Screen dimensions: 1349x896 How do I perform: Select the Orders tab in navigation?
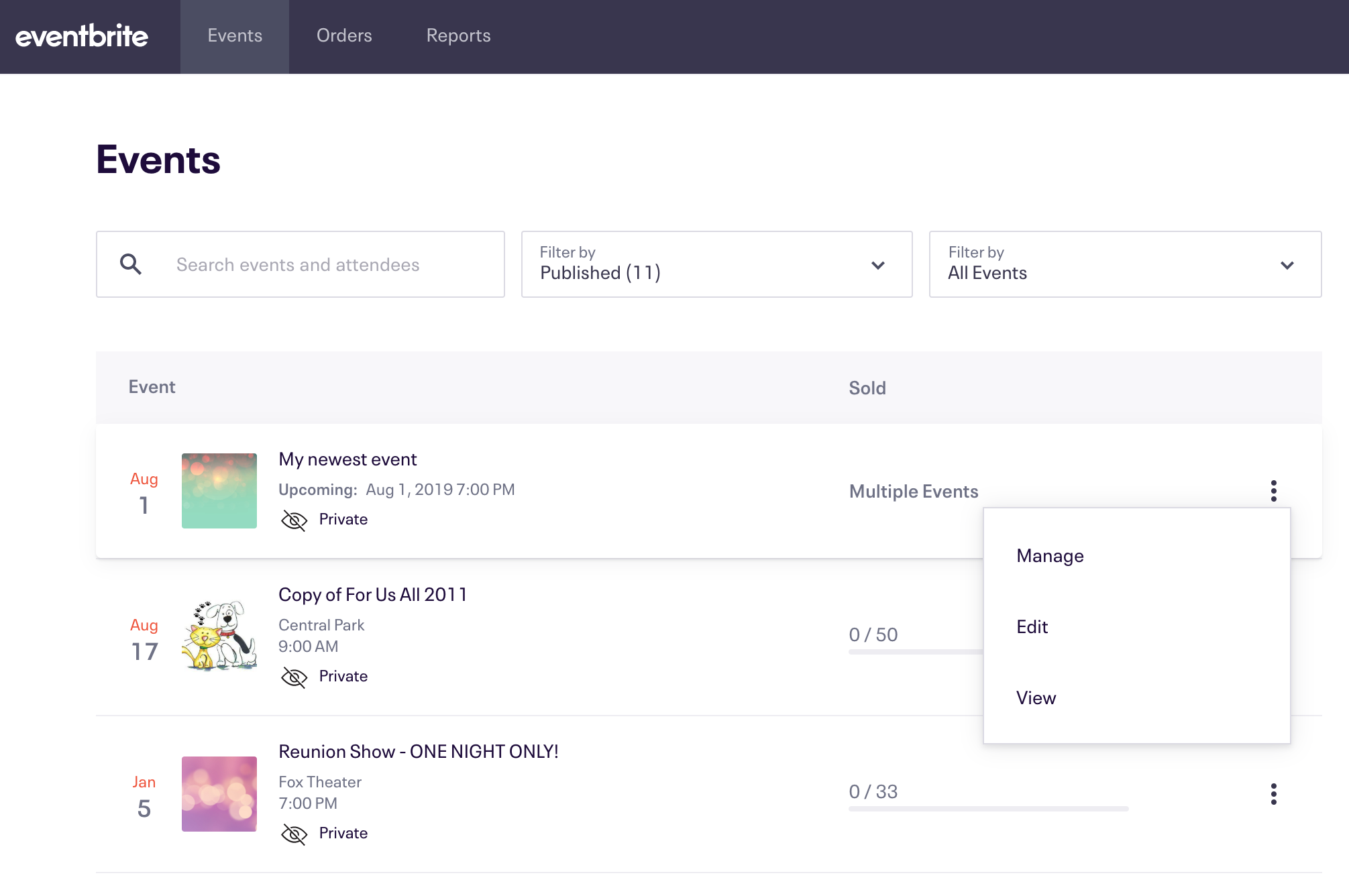pyautogui.click(x=344, y=36)
